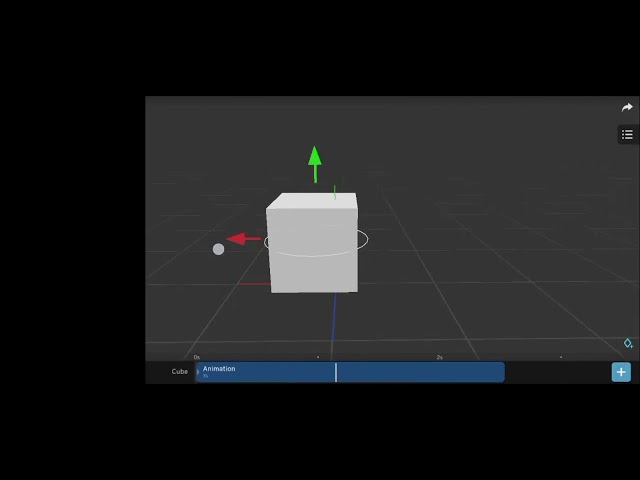Add a keyframe with the diamond icon

click(x=628, y=343)
